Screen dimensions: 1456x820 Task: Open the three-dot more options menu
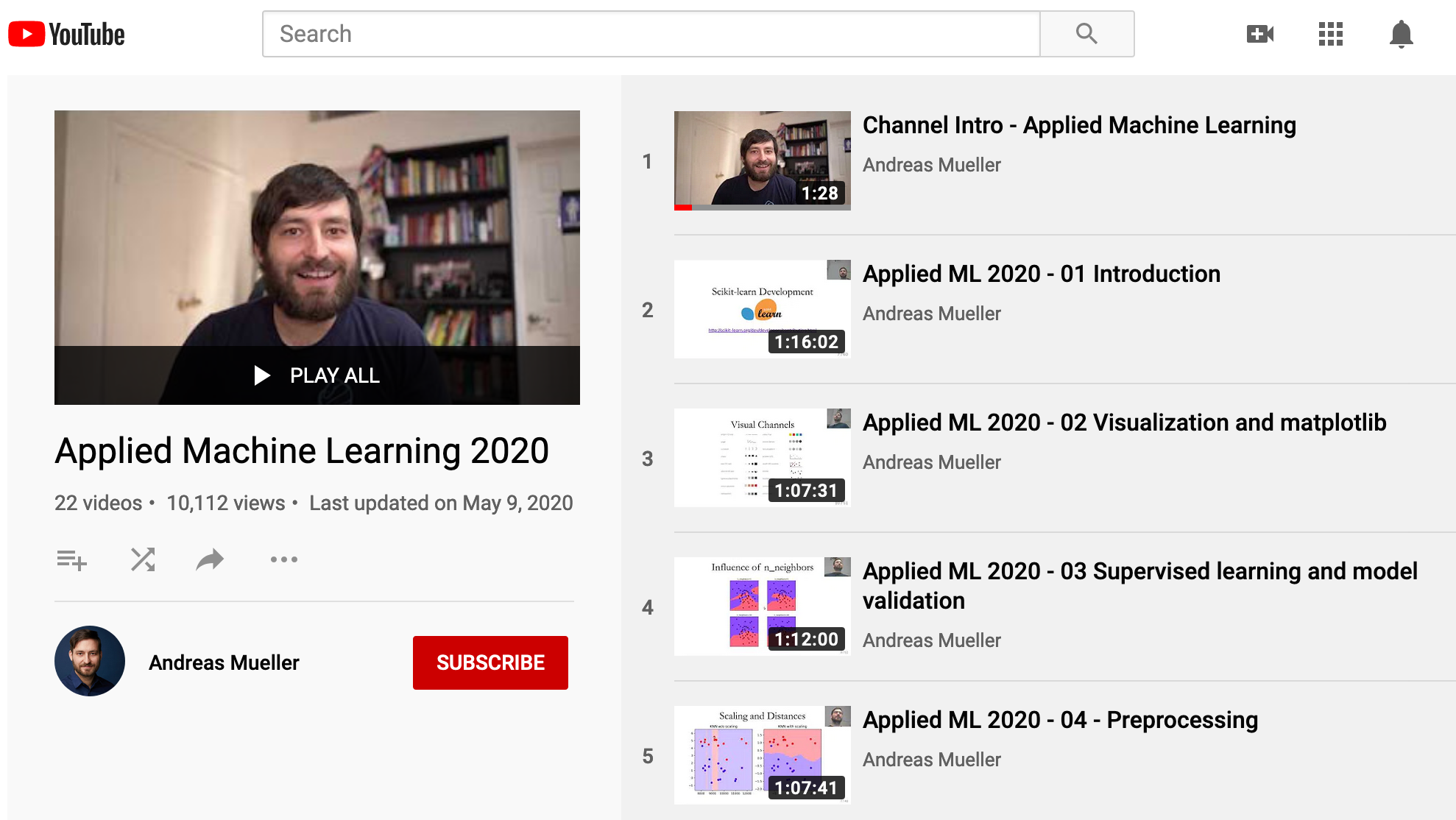283,559
